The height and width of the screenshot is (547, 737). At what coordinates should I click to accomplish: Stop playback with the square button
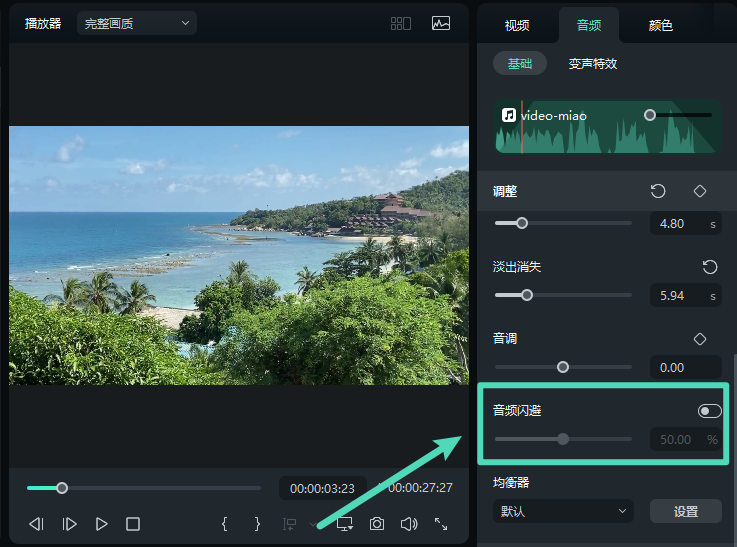pos(133,524)
